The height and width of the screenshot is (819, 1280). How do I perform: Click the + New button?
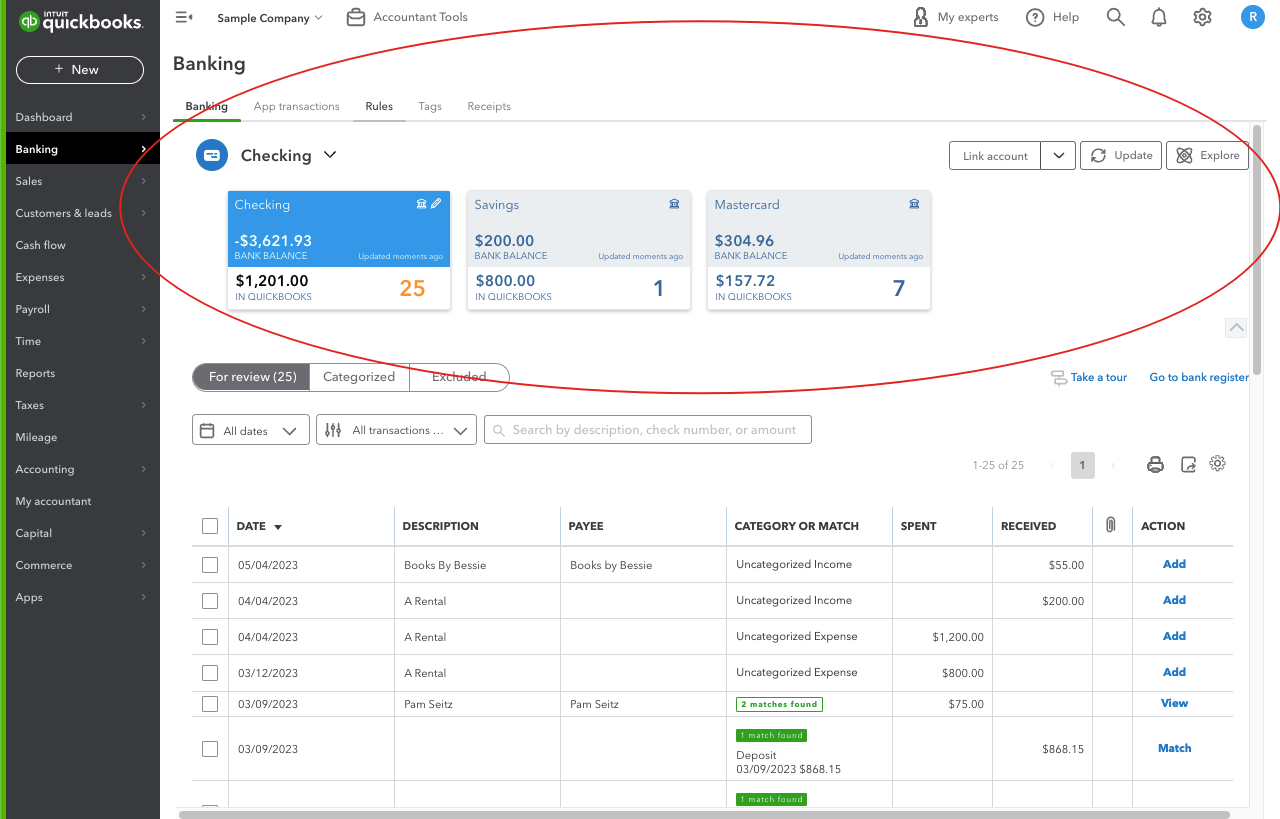(x=80, y=69)
